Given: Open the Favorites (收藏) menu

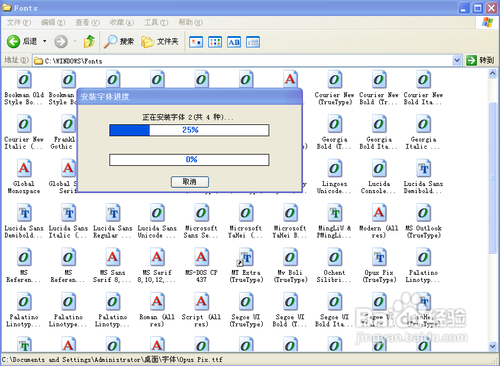Looking at the screenshot, I should coord(122,22).
